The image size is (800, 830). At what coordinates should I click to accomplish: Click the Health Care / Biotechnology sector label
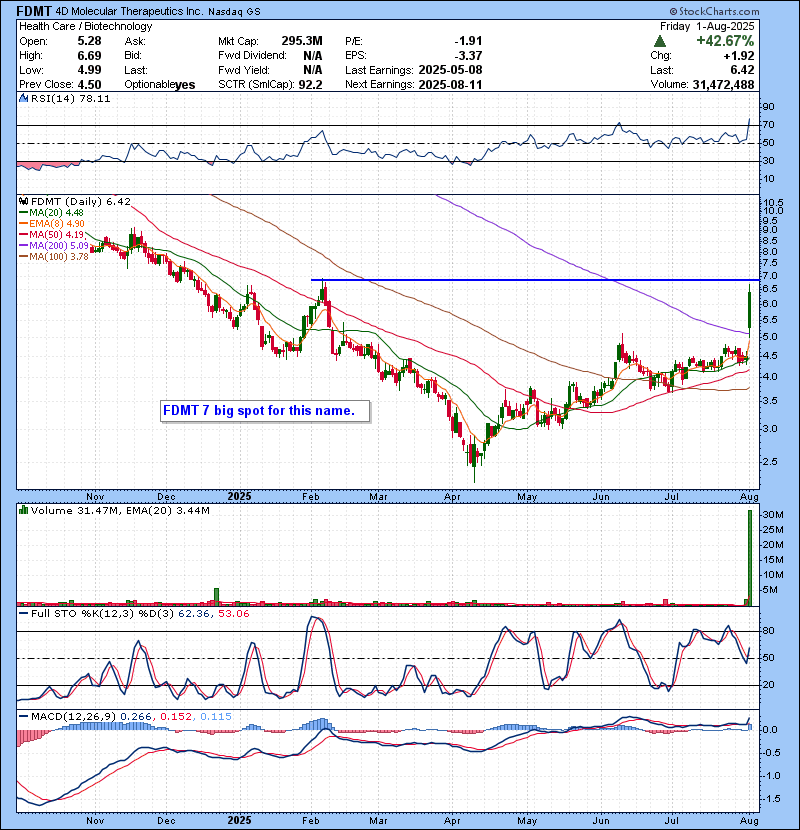pos(86,26)
